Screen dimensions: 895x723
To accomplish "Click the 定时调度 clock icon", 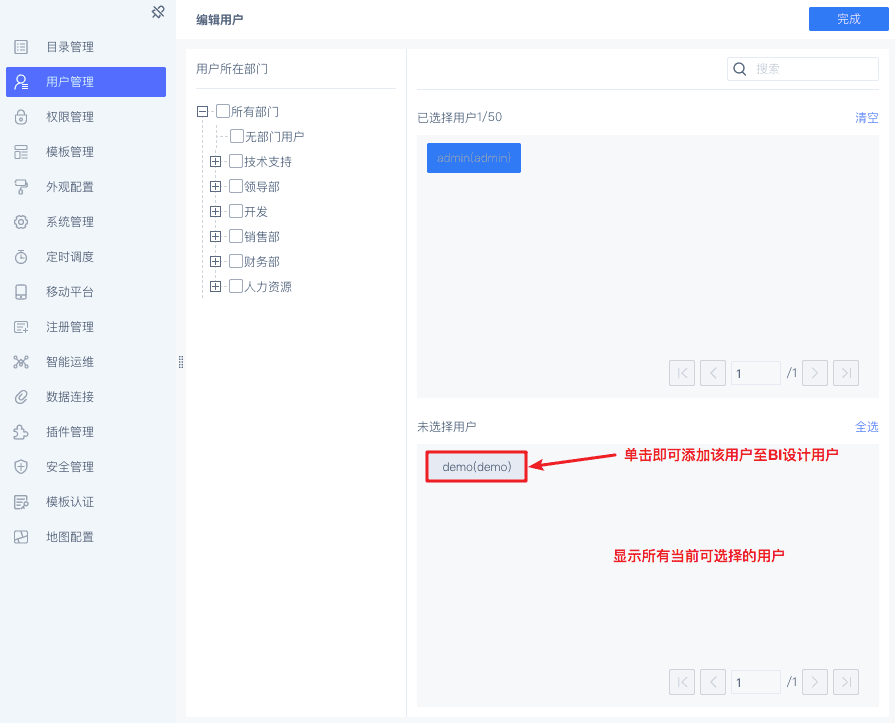I will click(21, 257).
